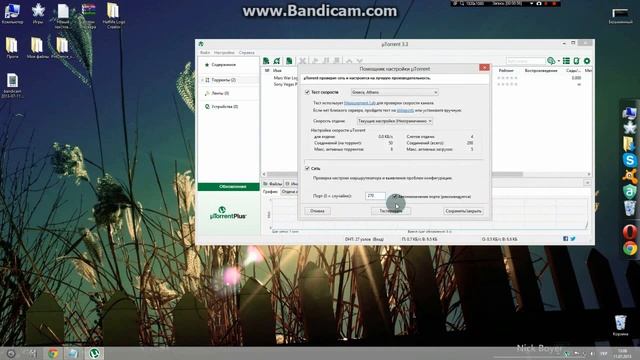Screen dimensions: 640x360
Task: Open the Справка menu
Action: 247,53
